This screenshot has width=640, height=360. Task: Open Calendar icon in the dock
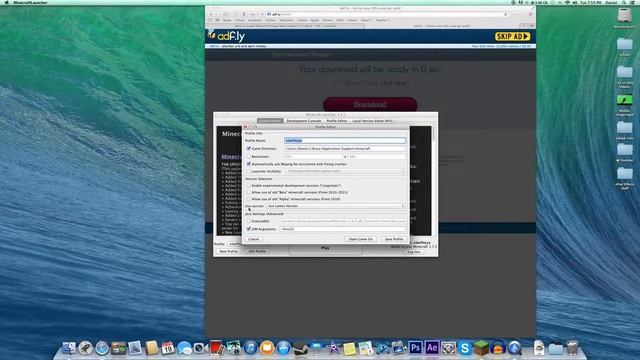pos(168,348)
